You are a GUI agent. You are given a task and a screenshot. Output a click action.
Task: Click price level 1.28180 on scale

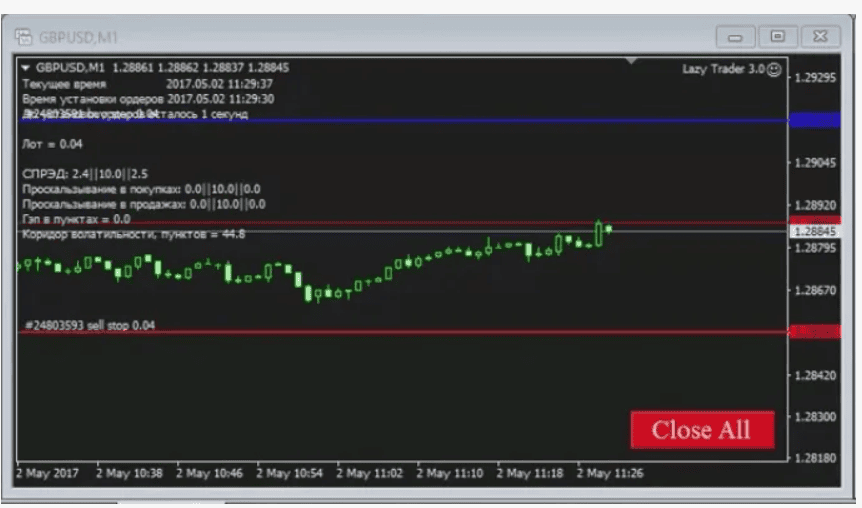(x=815, y=458)
